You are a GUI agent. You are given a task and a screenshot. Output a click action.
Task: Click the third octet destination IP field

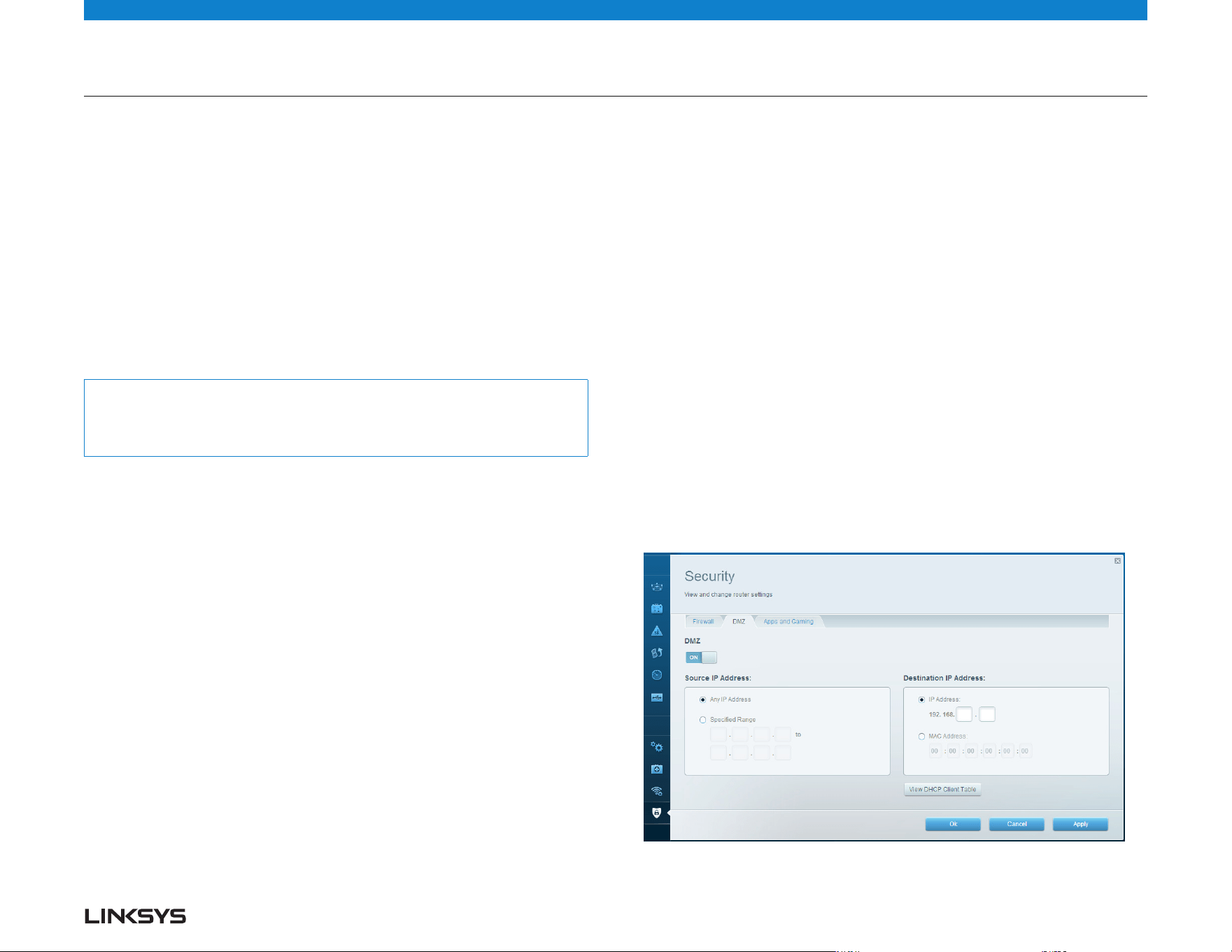coord(964,714)
